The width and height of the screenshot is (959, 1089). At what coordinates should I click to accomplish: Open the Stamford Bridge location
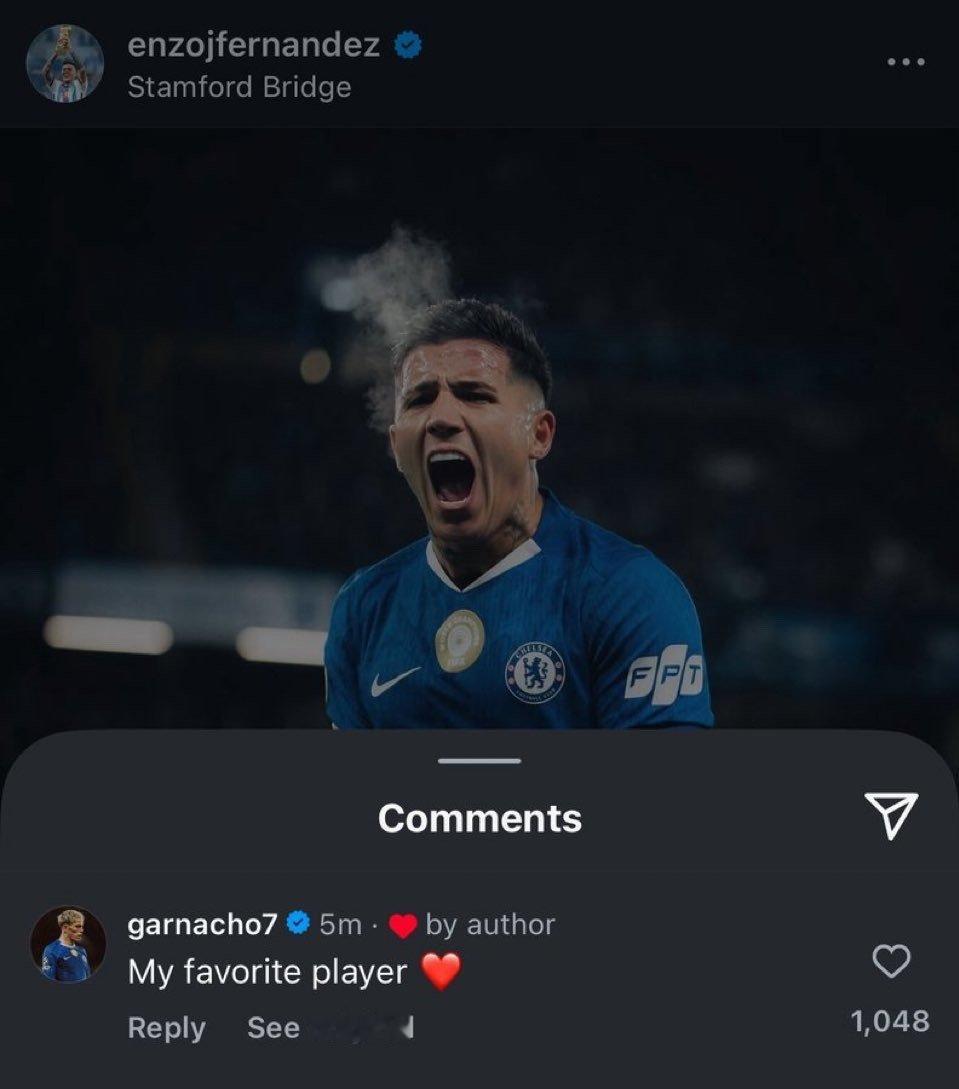tap(239, 87)
